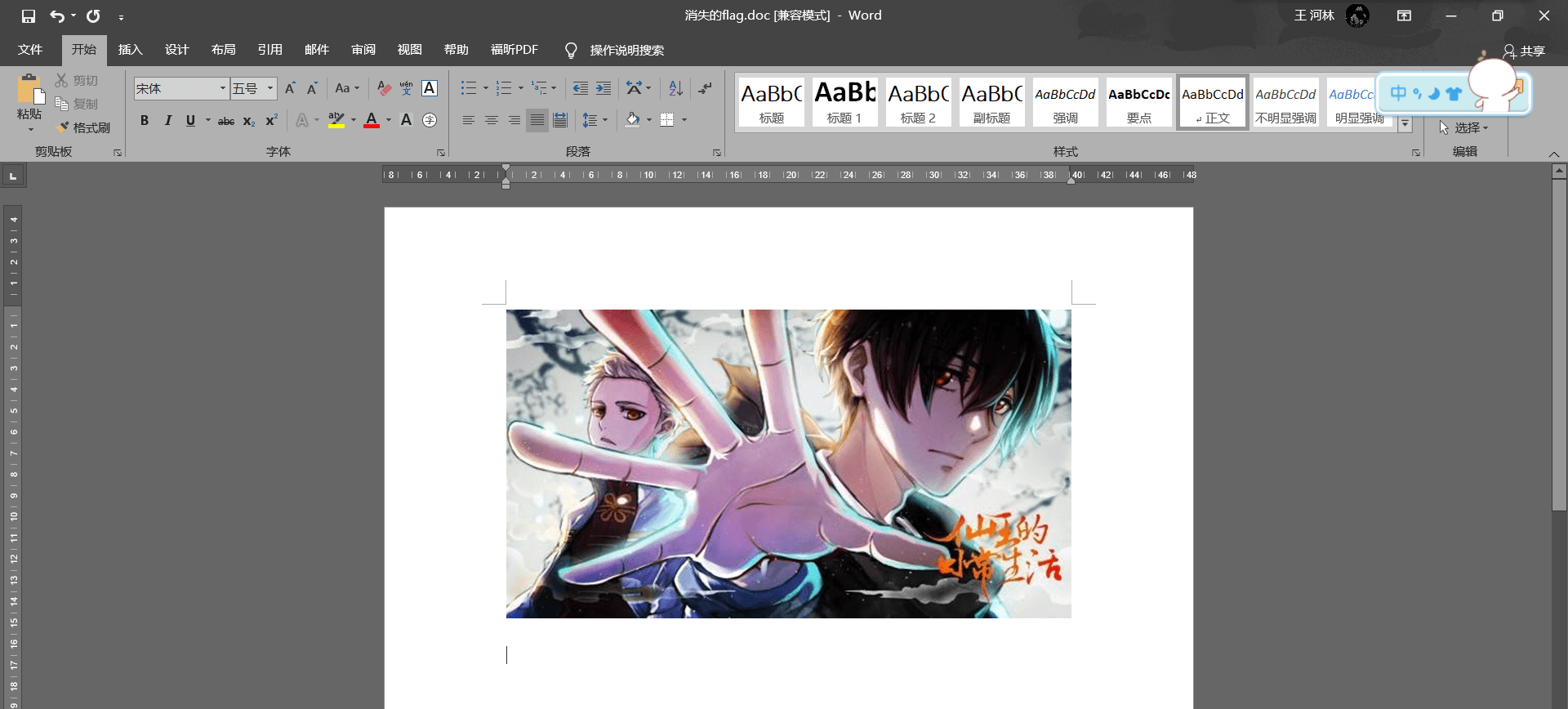Screen dimensions: 1568x709
Task: Open the File (文件) menu
Action: tap(30, 50)
